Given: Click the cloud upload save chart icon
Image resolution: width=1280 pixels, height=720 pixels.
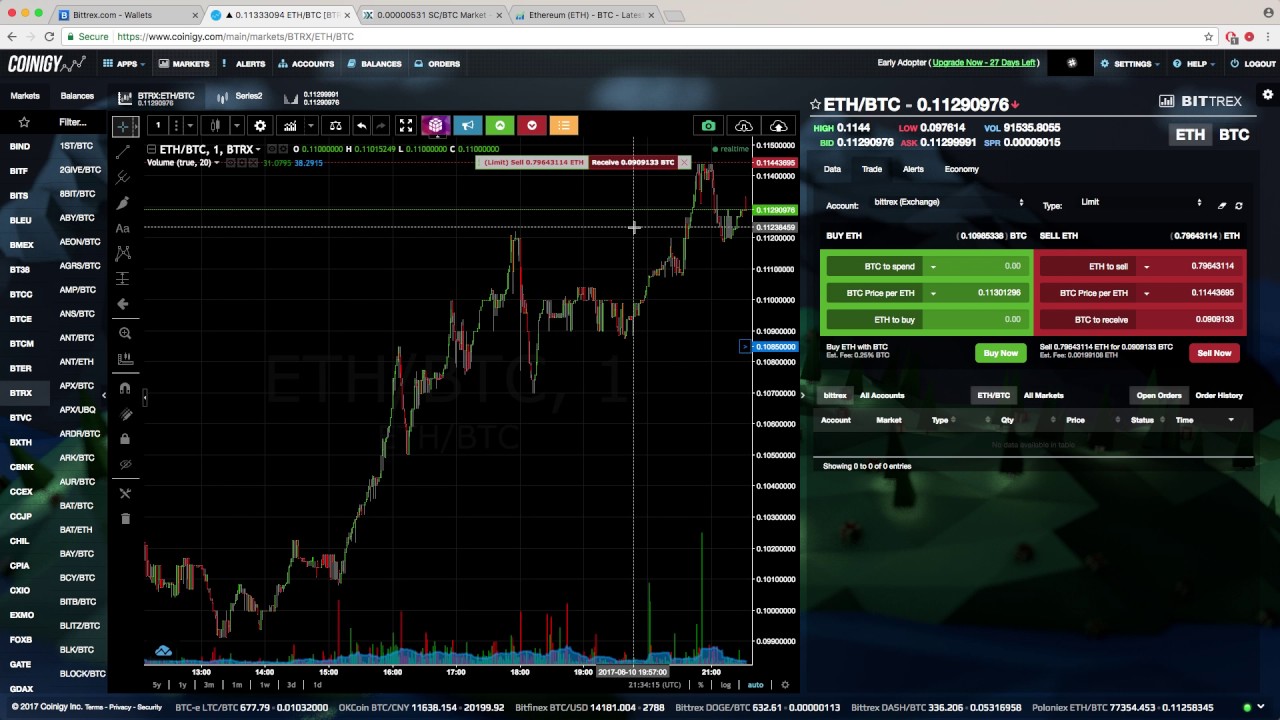Looking at the screenshot, I should pyautogui.click(x=778, y=125).
